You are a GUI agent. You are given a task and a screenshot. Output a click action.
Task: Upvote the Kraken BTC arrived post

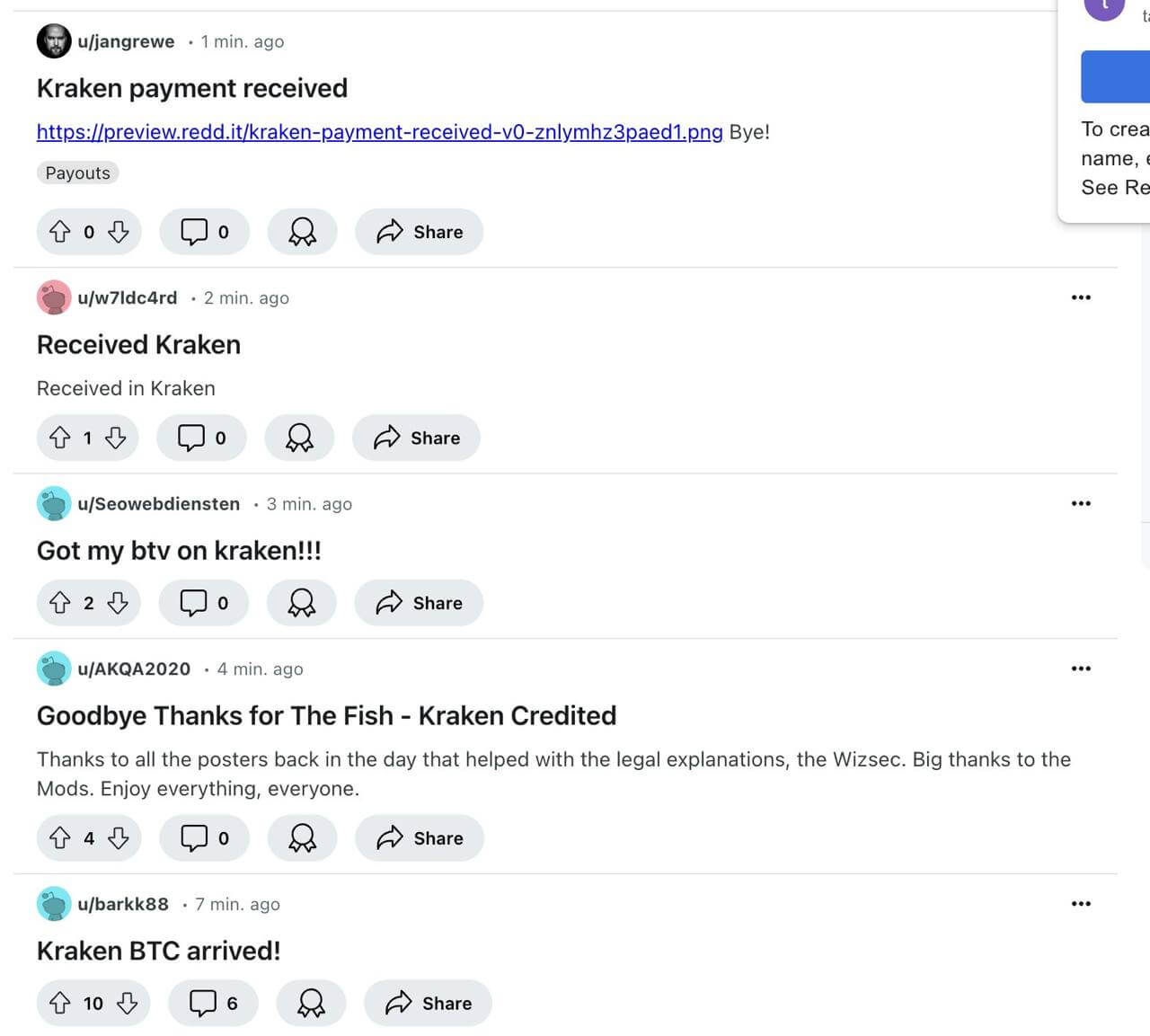point(60,1003)
